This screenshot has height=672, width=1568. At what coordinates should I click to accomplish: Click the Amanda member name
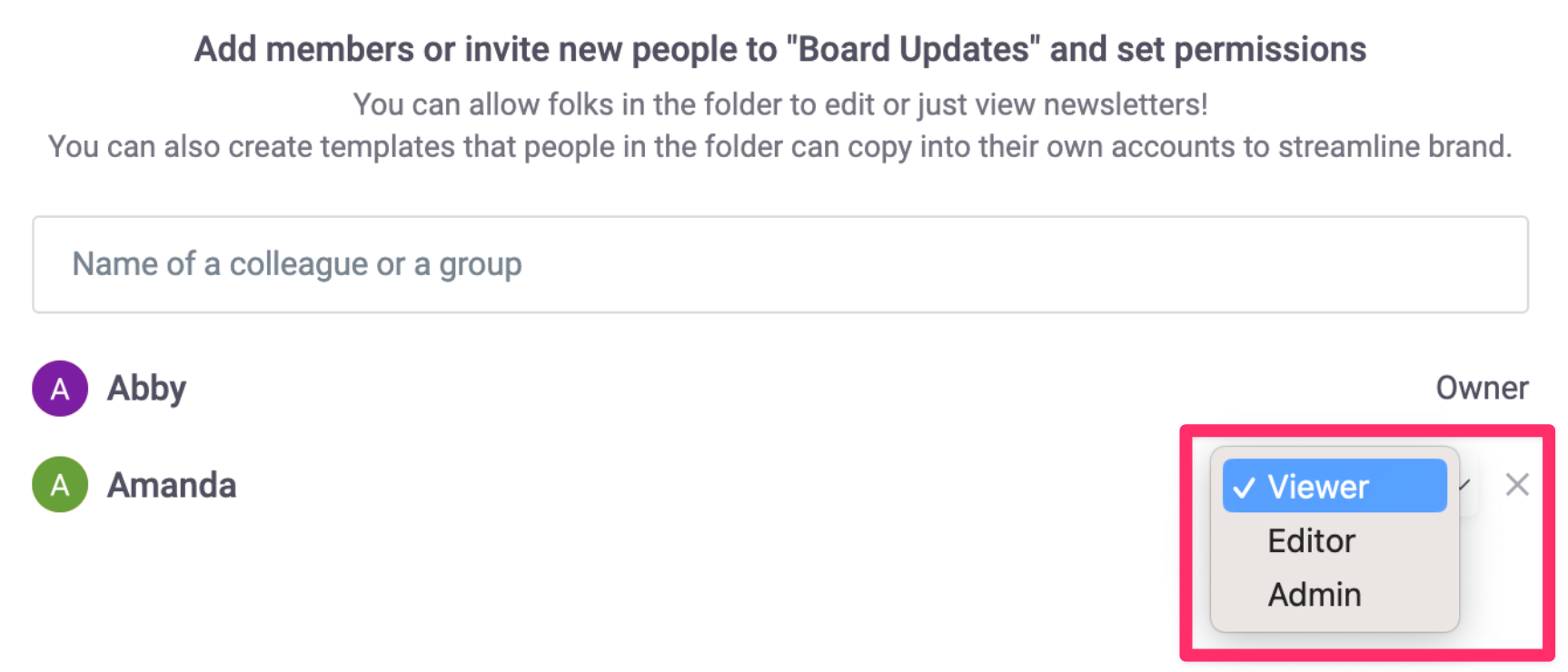tap(172, 485)
